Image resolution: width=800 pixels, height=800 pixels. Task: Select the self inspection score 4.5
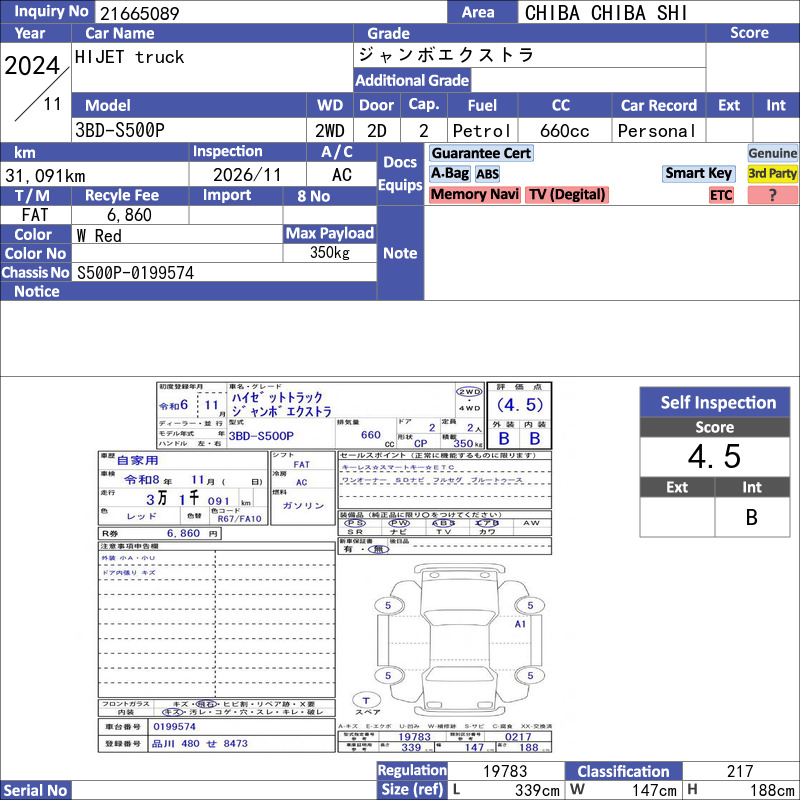pos(714,456)
